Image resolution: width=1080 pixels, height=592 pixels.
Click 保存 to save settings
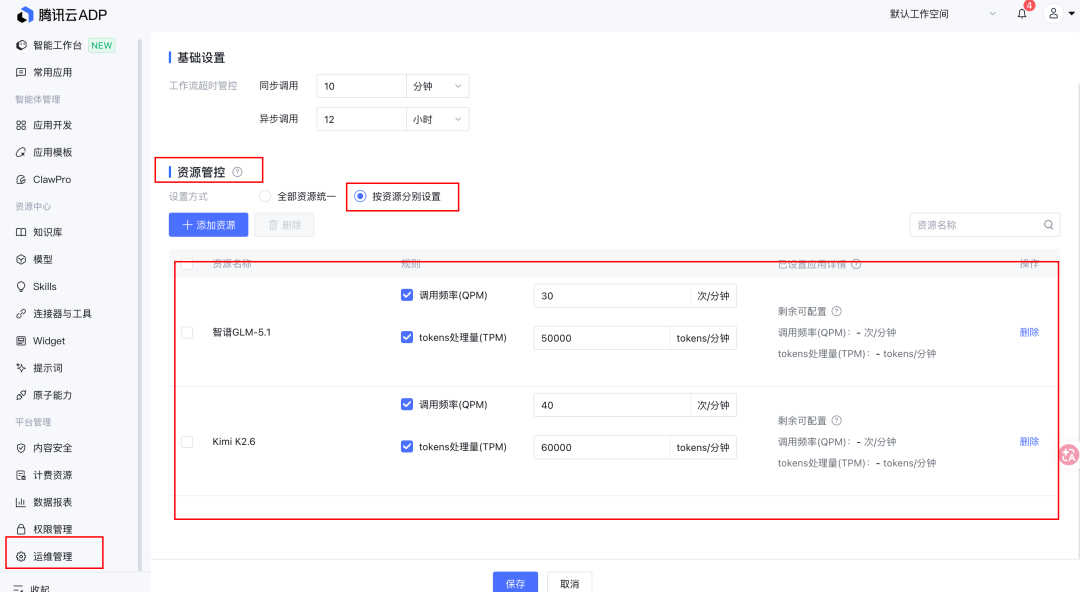tap(515, 582)
